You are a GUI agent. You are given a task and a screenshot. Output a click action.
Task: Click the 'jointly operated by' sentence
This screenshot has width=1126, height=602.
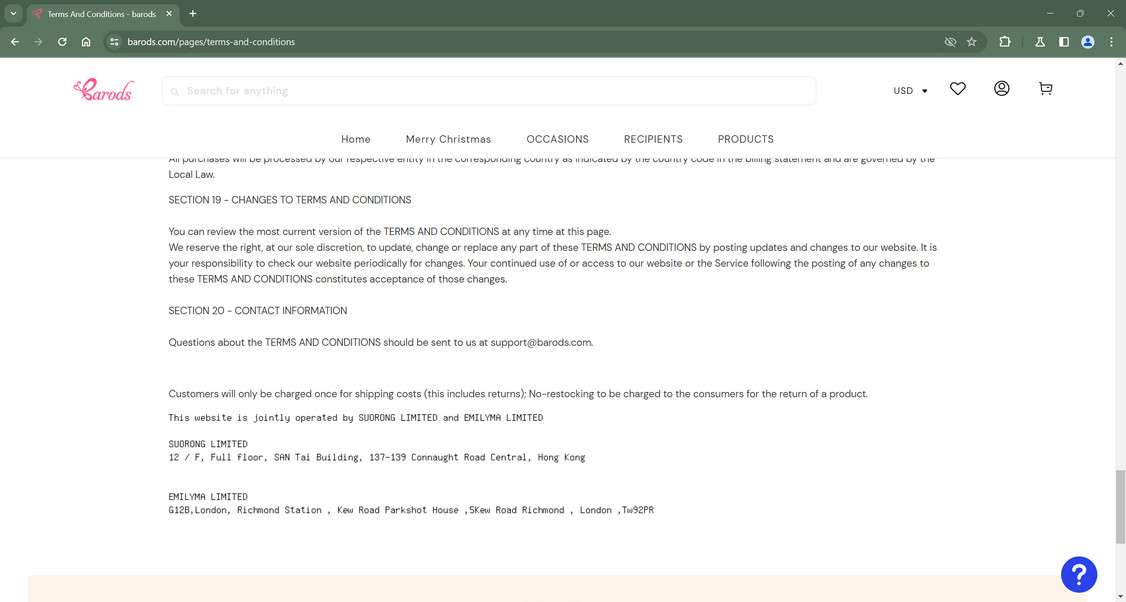355,417
